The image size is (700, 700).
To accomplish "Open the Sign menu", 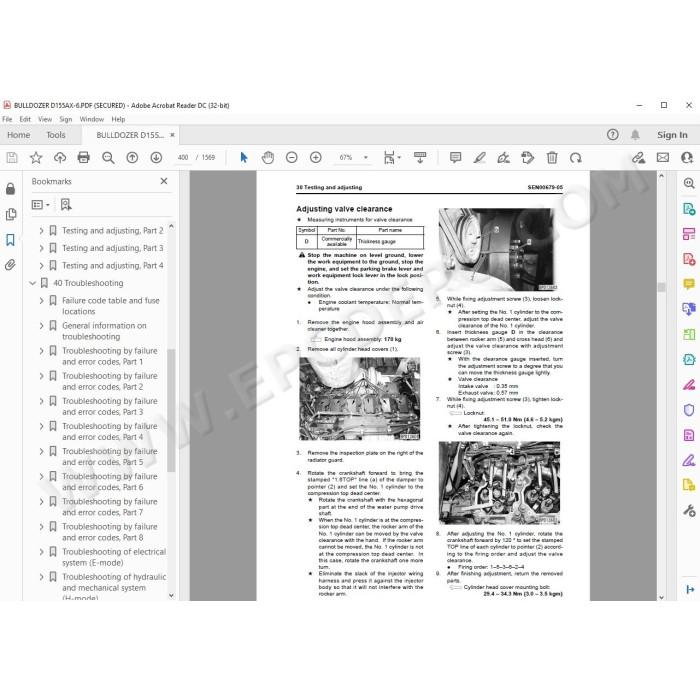I will [x=66, y=119].
